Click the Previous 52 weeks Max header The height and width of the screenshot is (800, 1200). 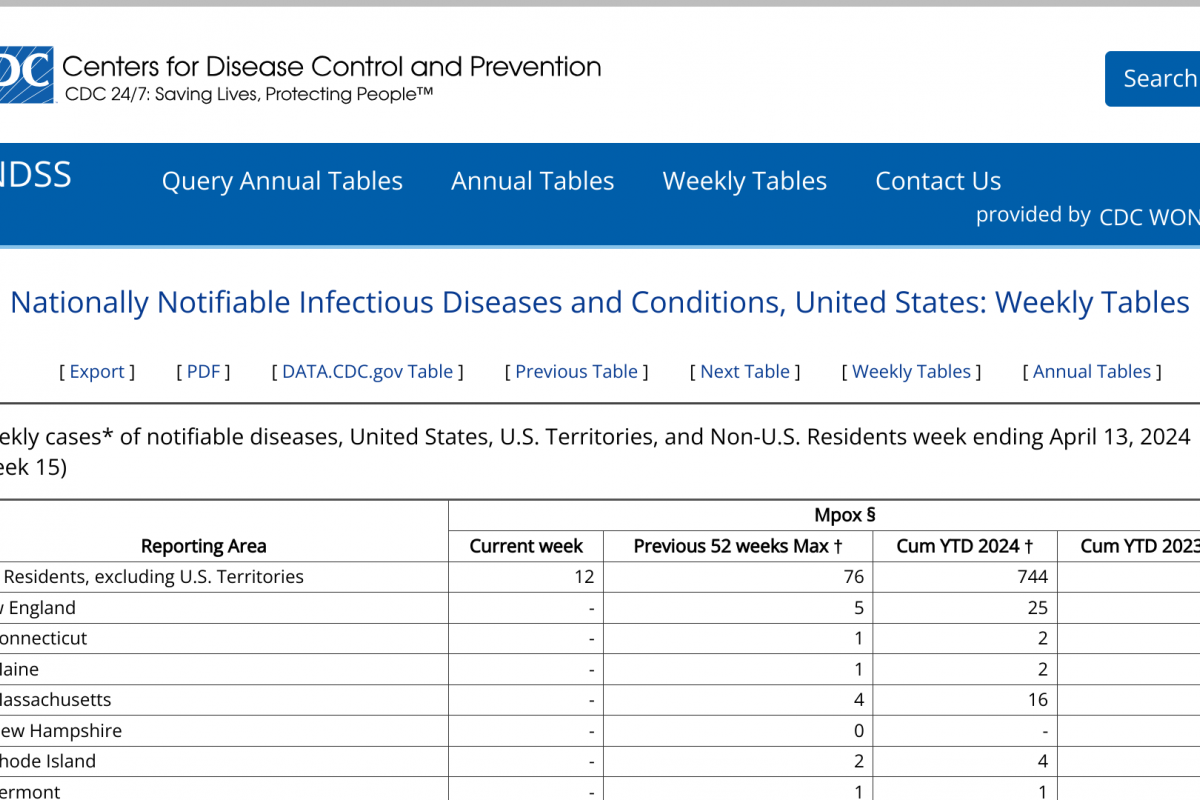(737, 546)
